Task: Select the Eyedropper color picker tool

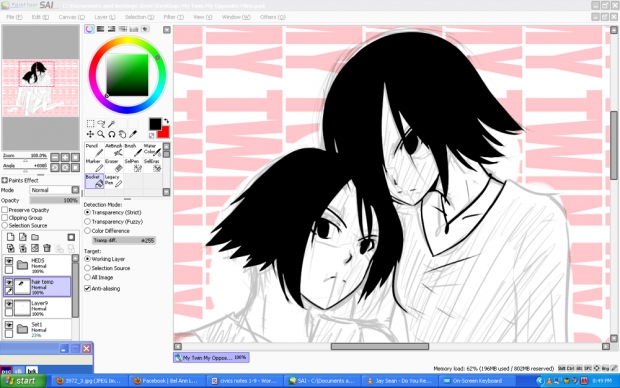Action: click(x=133, y=134)
